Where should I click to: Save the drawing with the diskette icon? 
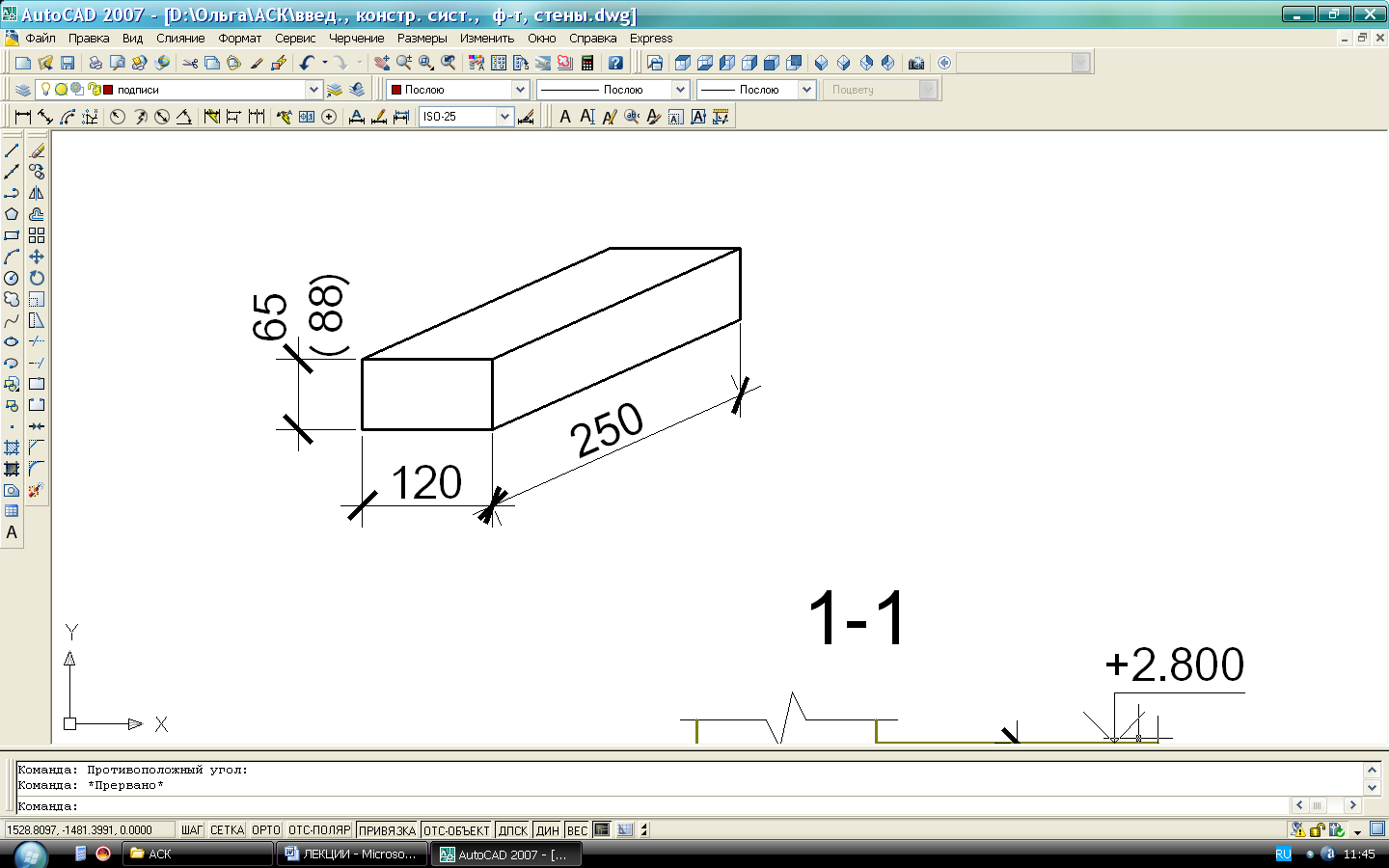68,63
